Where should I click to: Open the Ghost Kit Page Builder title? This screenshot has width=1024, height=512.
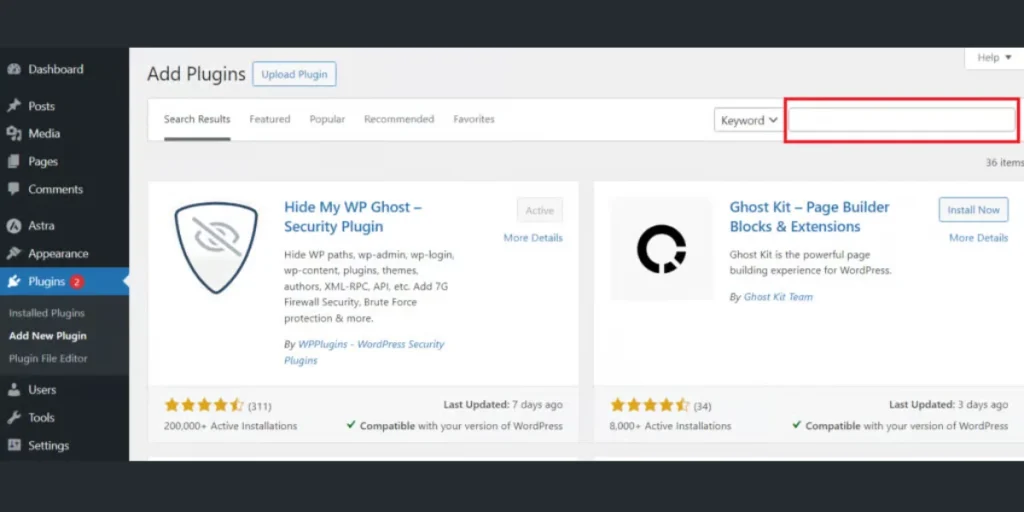pyautogui.click(x=810, y=217)
